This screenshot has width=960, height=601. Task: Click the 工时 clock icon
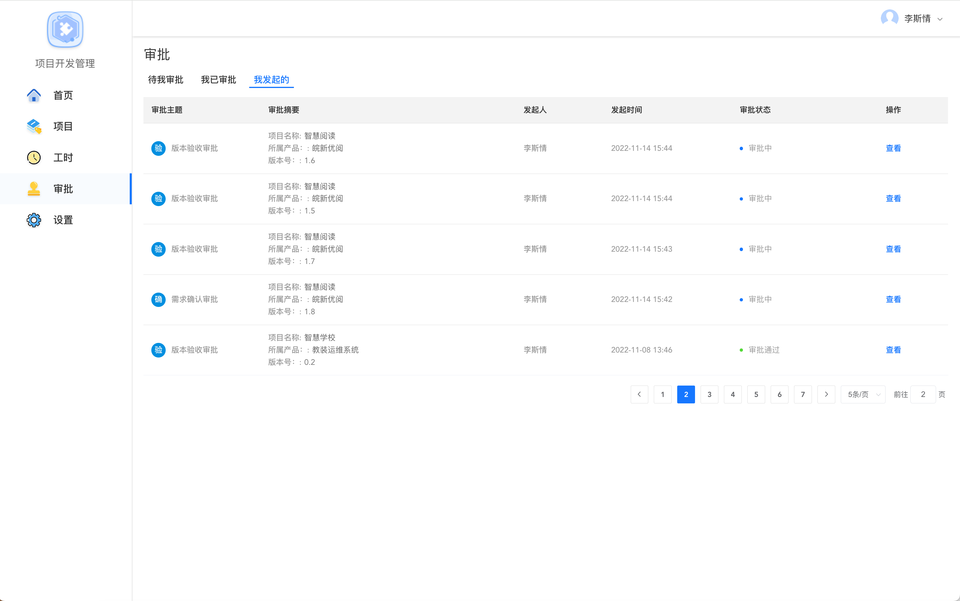tap(34, 158)
